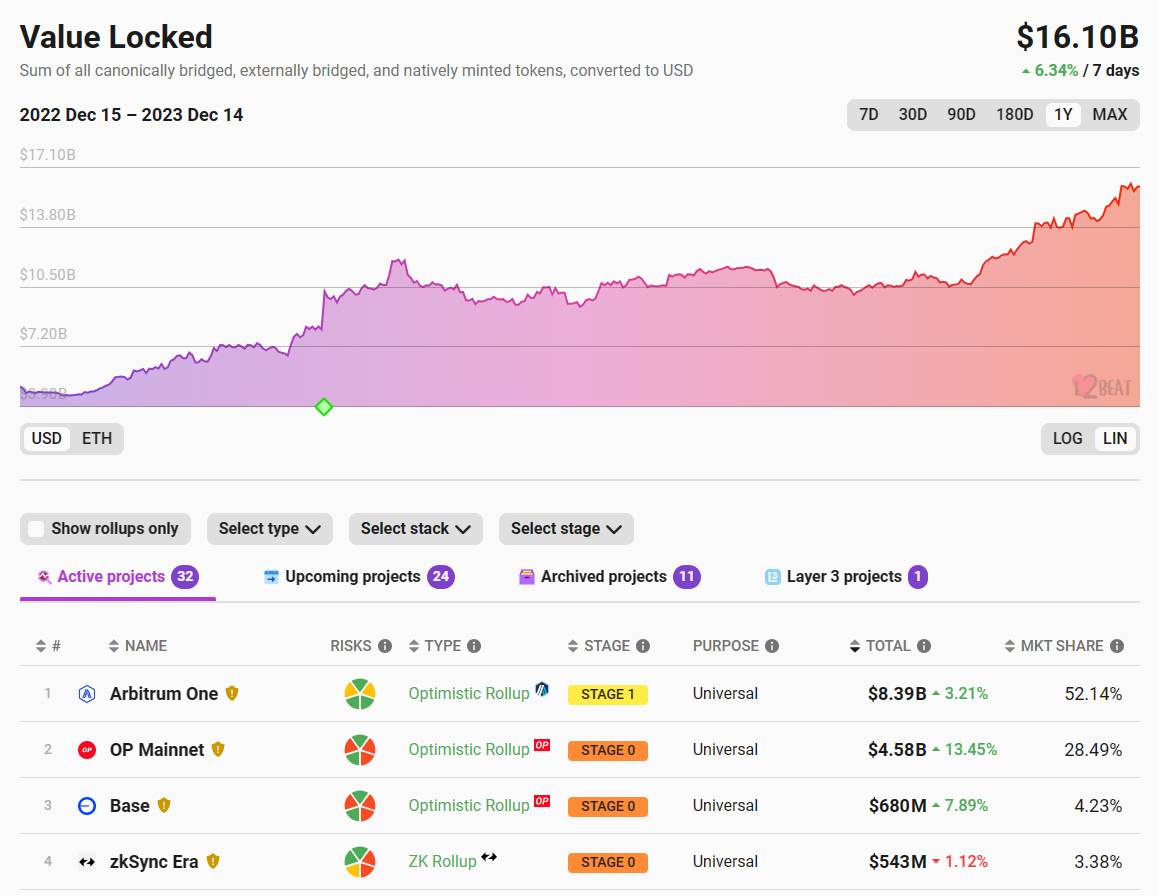Click the STAGE 0 badge for zkSync Era

pyautogui.click(x=608, y=863)
